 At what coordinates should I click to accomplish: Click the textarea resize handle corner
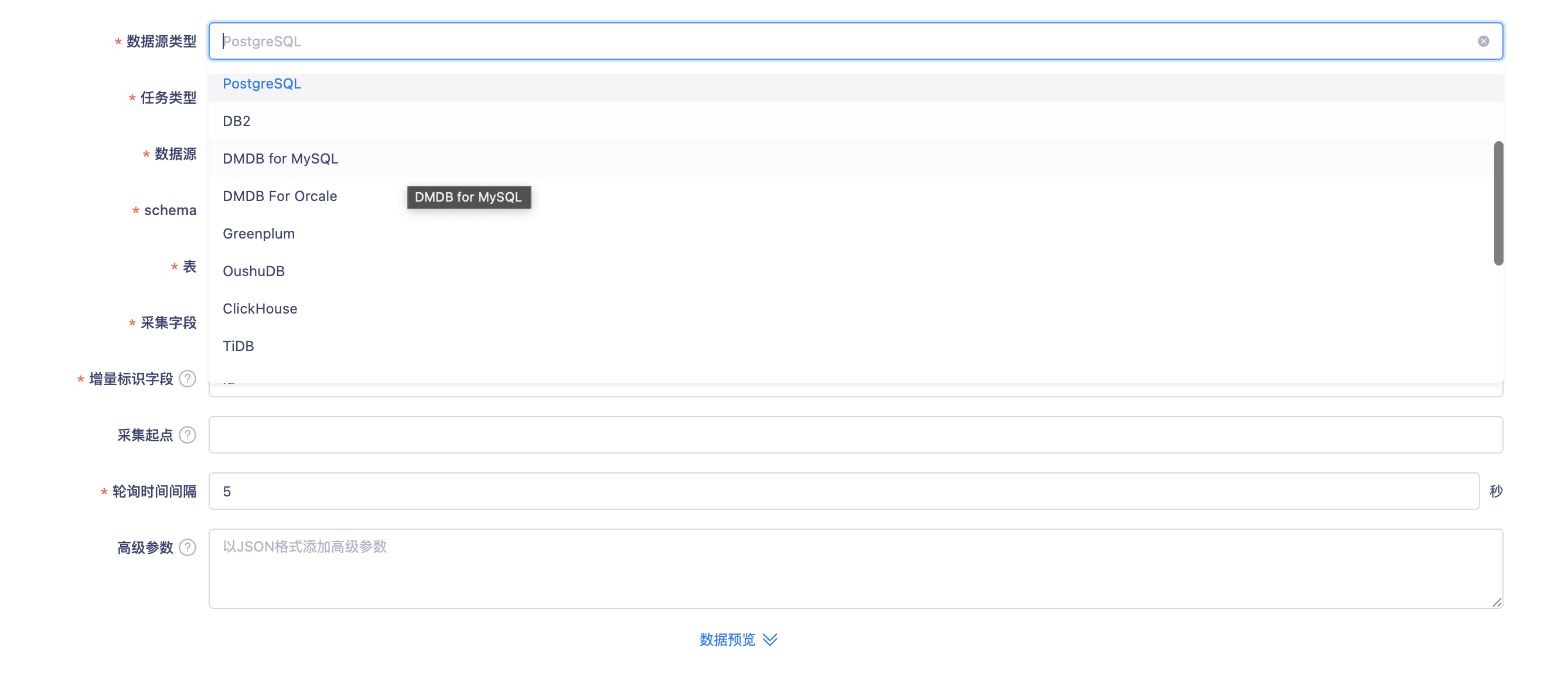coord(1496,602)
